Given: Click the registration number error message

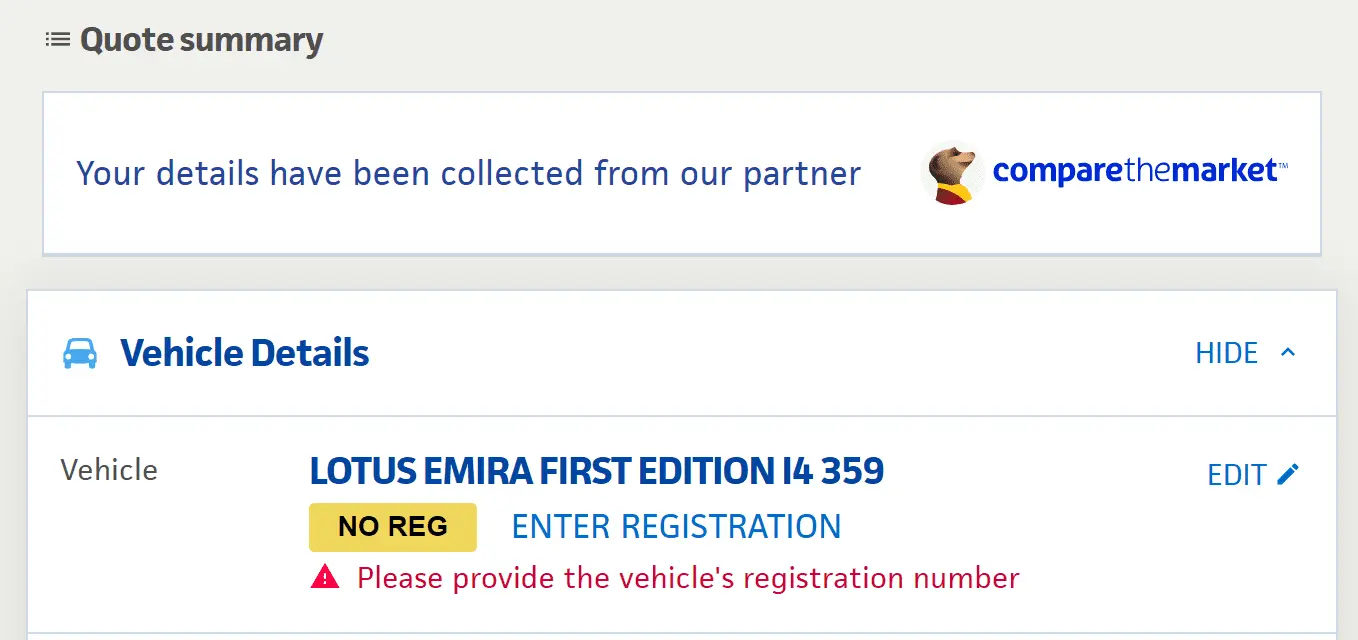Looking at the screenshot, I should click(688, 578).
